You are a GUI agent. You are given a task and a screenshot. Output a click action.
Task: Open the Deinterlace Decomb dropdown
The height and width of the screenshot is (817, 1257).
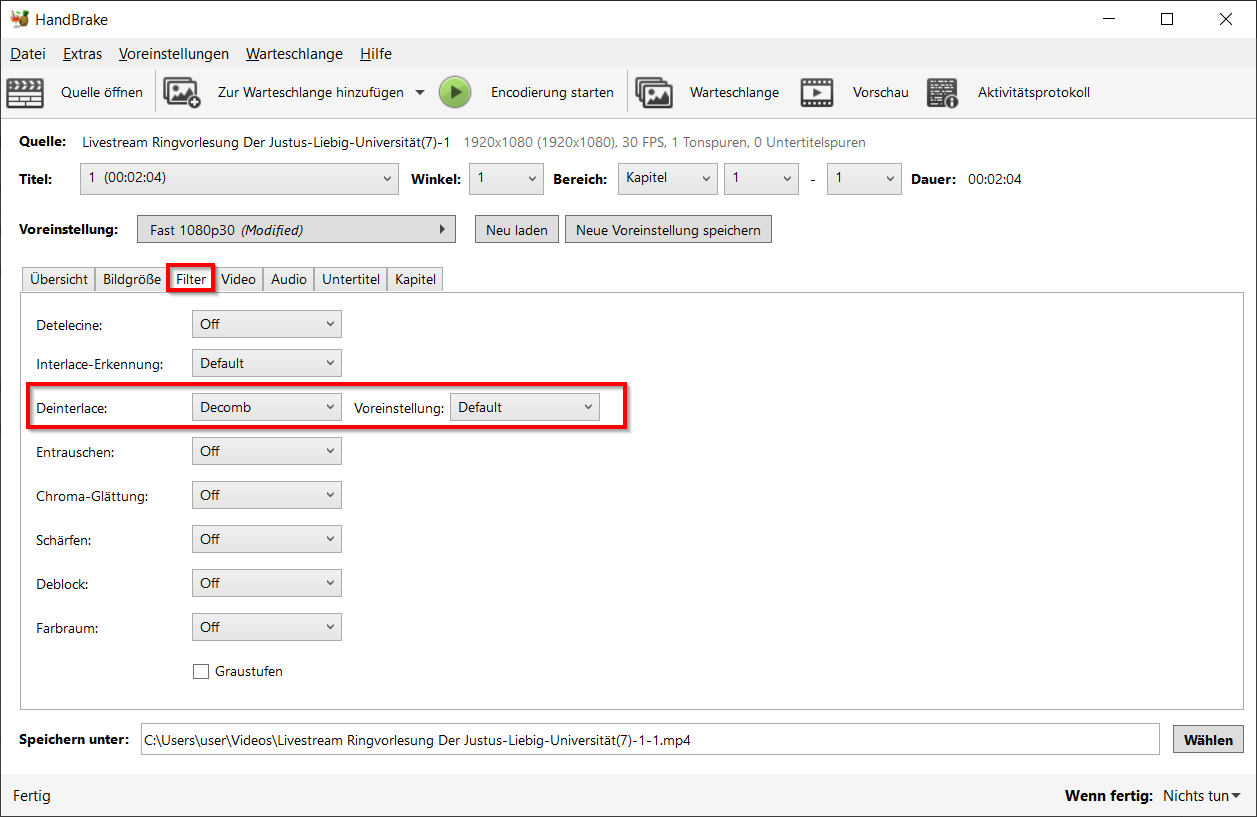coord(266,407)
